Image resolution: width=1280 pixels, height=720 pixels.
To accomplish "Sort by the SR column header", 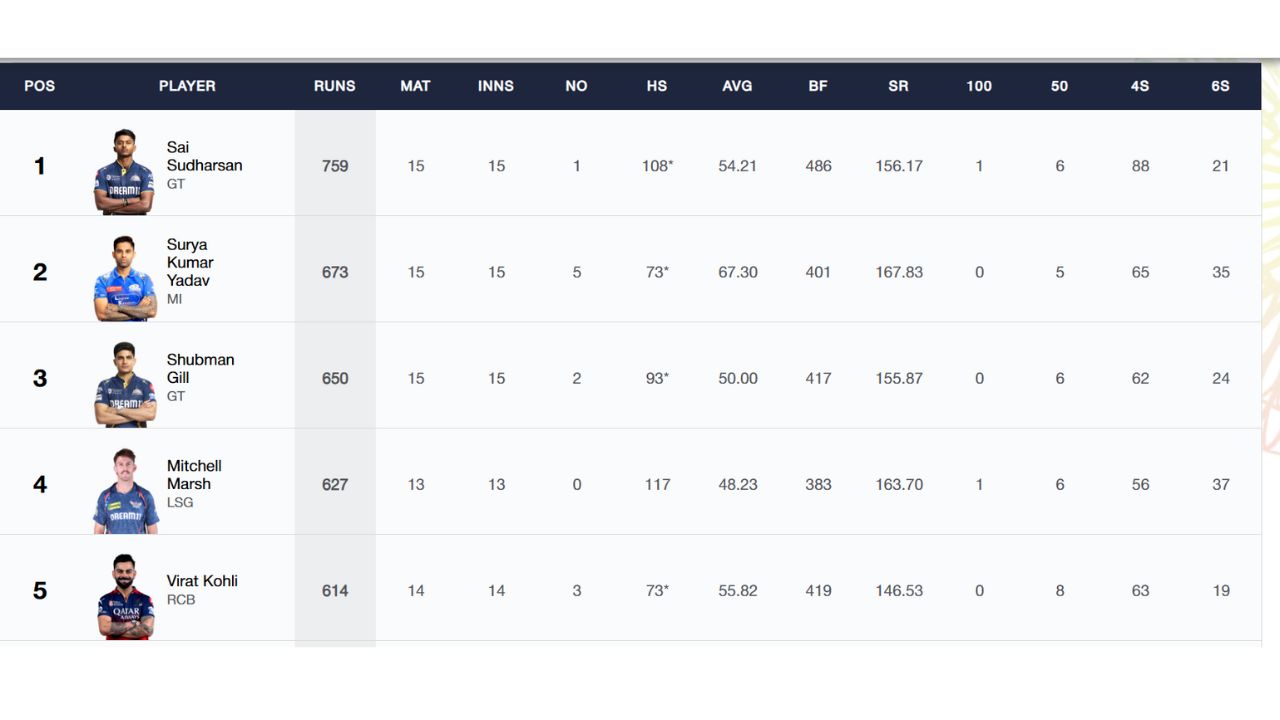I will click(x=898, y=86).
